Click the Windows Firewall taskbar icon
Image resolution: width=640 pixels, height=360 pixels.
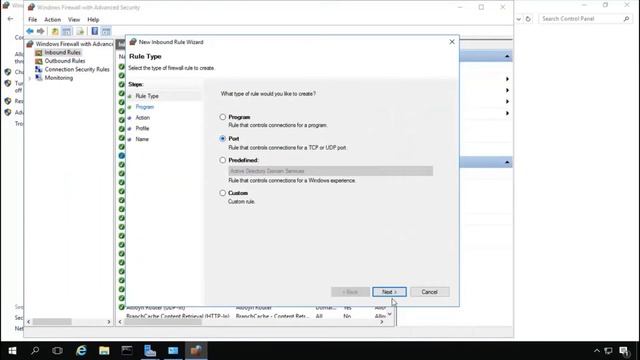196,351
